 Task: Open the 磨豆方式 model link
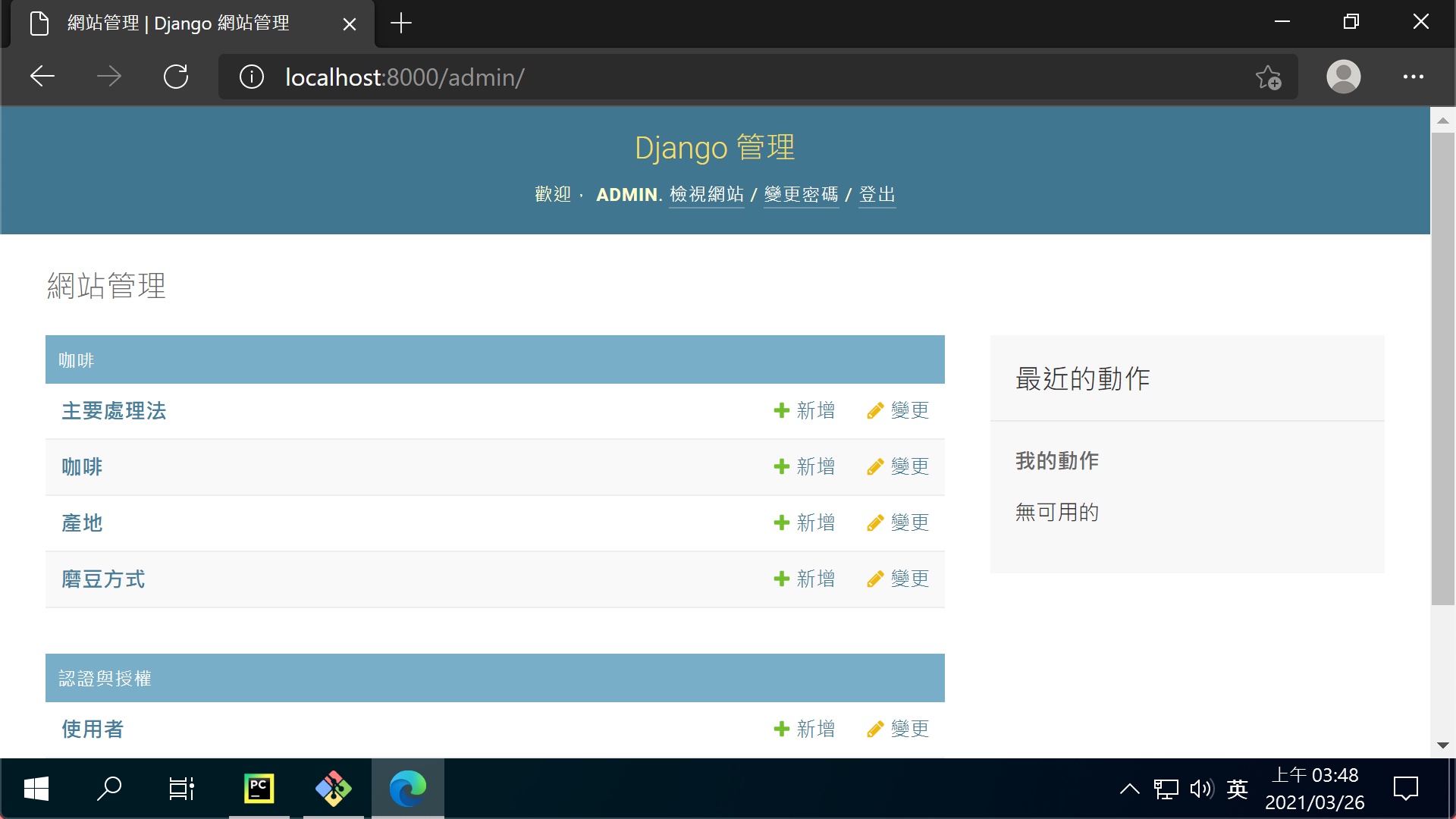(103, 579)
